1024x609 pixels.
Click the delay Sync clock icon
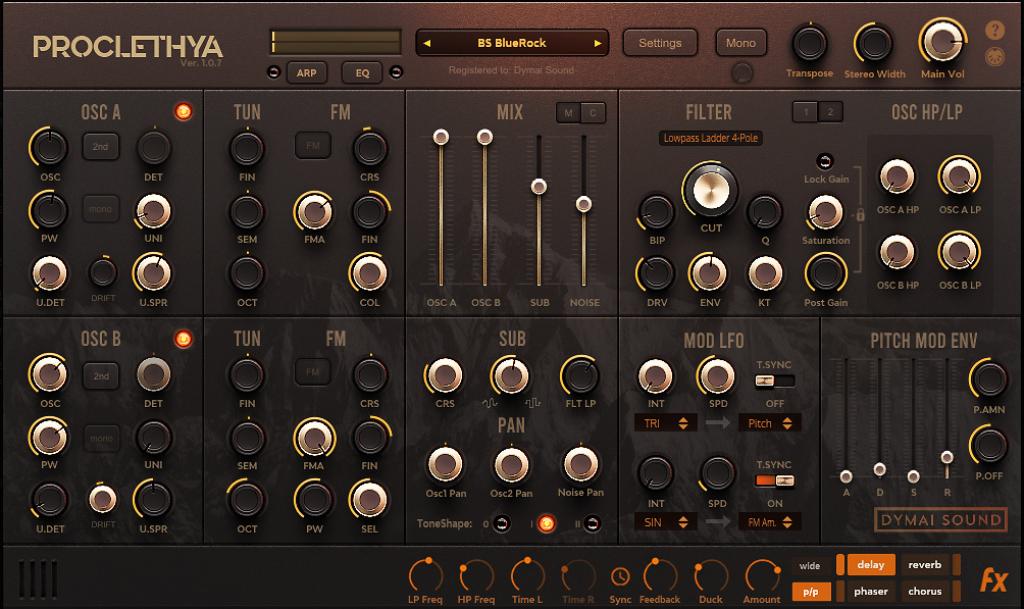[x=620, y=576]
